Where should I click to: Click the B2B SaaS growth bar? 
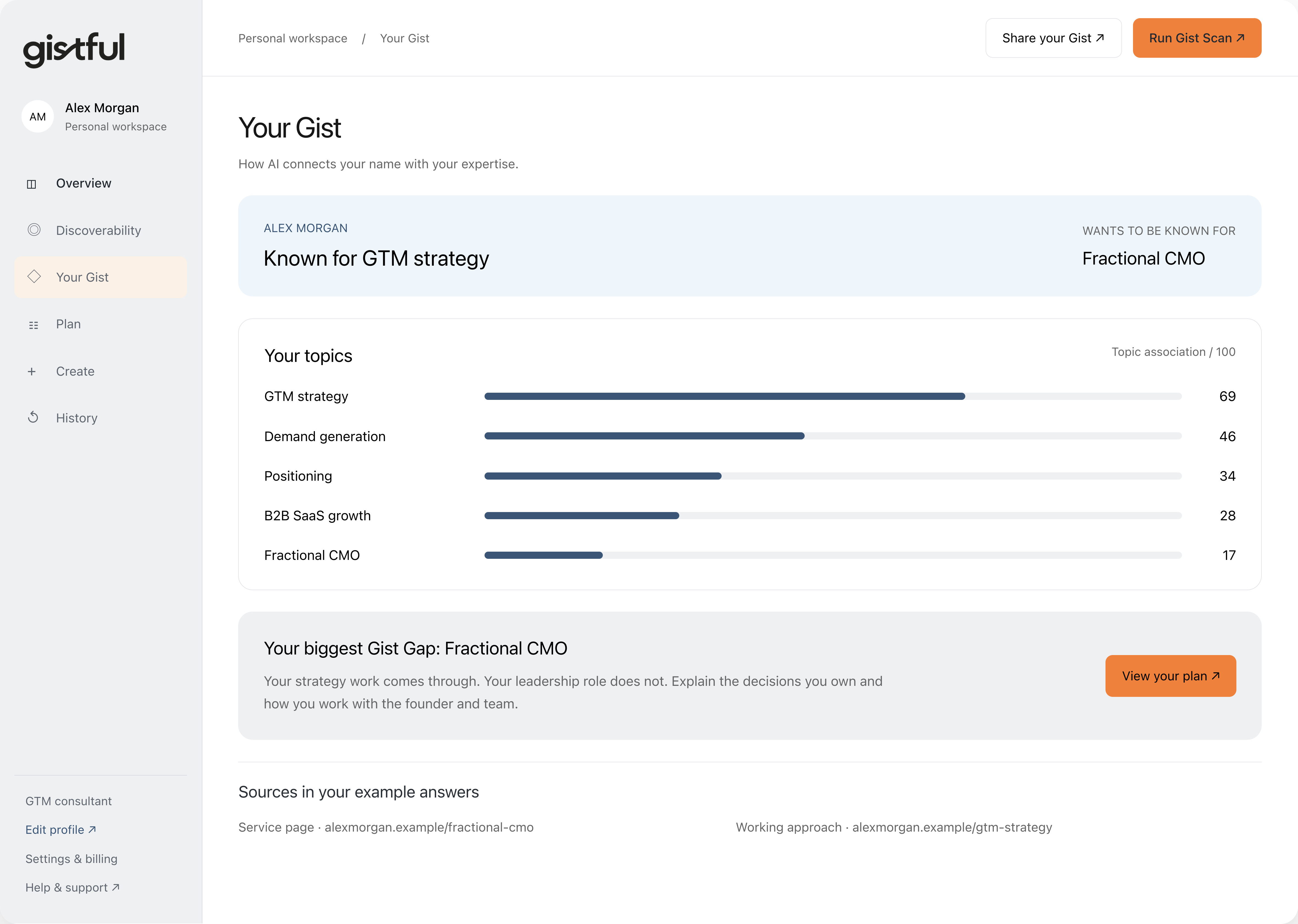833,515
